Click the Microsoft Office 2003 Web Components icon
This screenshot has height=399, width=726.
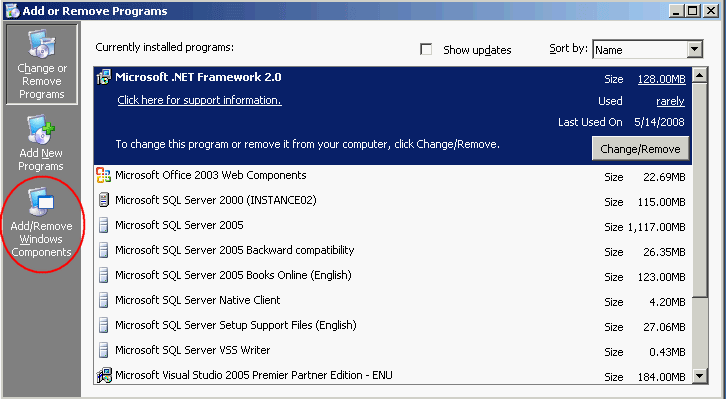104,175
